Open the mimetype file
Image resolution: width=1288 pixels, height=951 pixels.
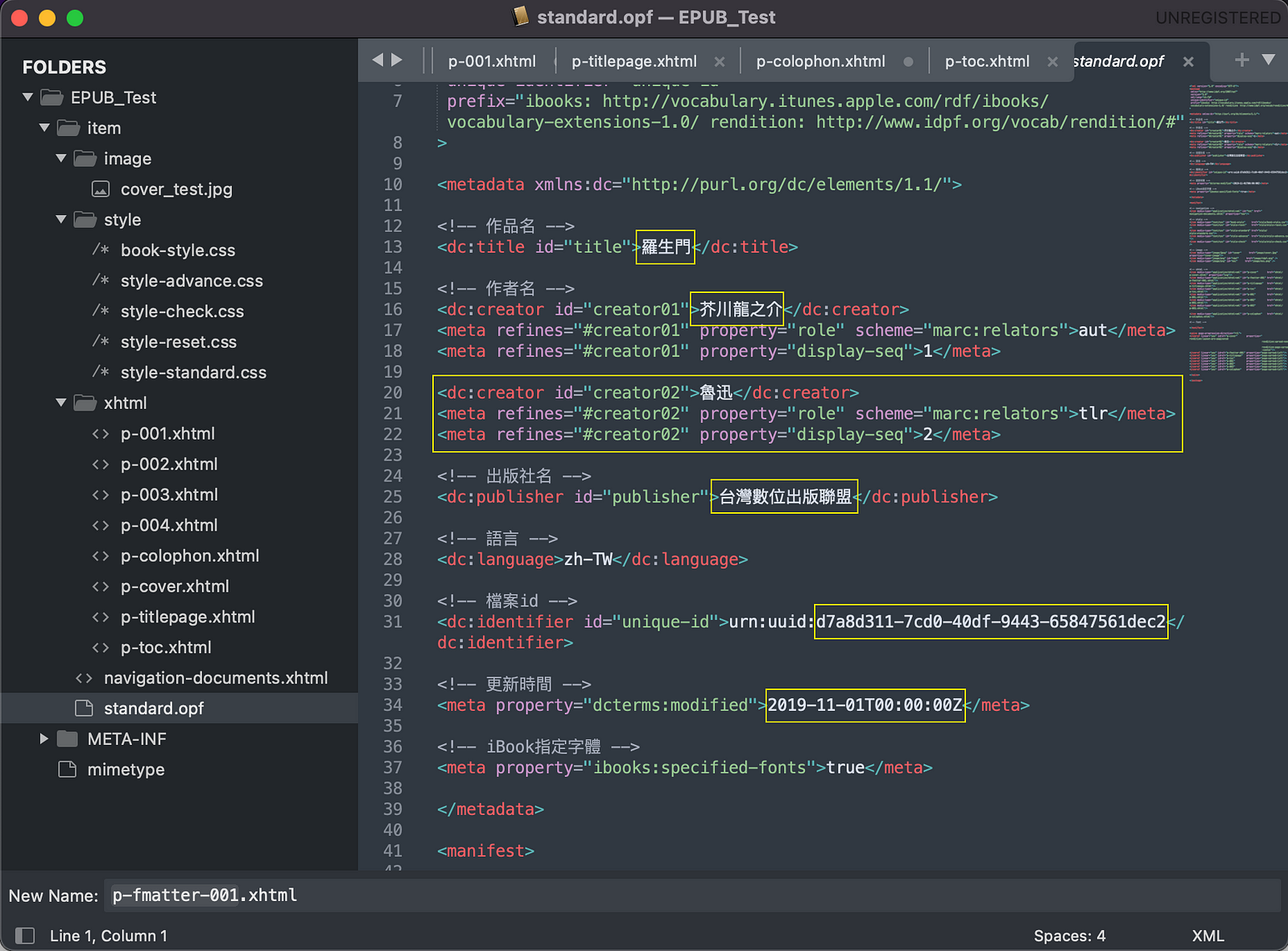(x=126, y=770)
